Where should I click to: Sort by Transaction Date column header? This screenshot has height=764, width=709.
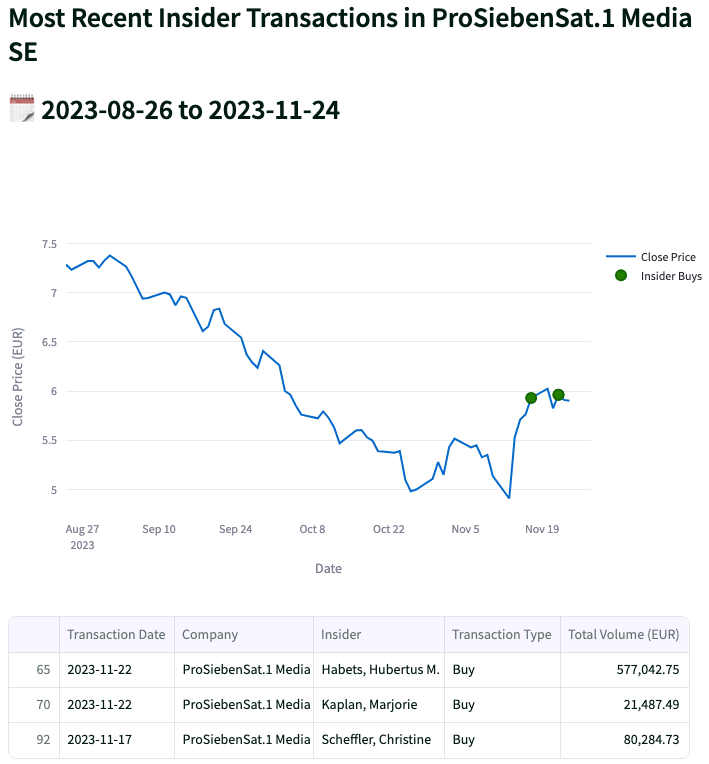click(116, 634)
